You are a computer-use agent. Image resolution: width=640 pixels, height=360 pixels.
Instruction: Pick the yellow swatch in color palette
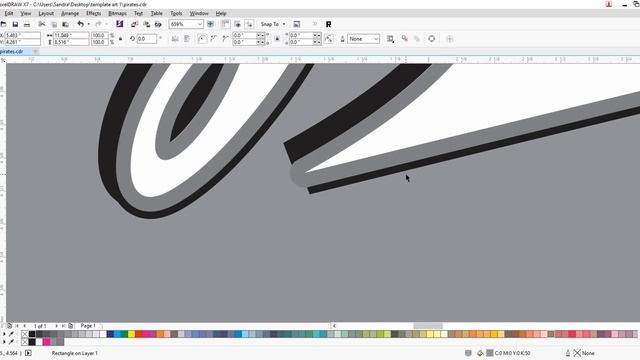click(x=131, y=334)
